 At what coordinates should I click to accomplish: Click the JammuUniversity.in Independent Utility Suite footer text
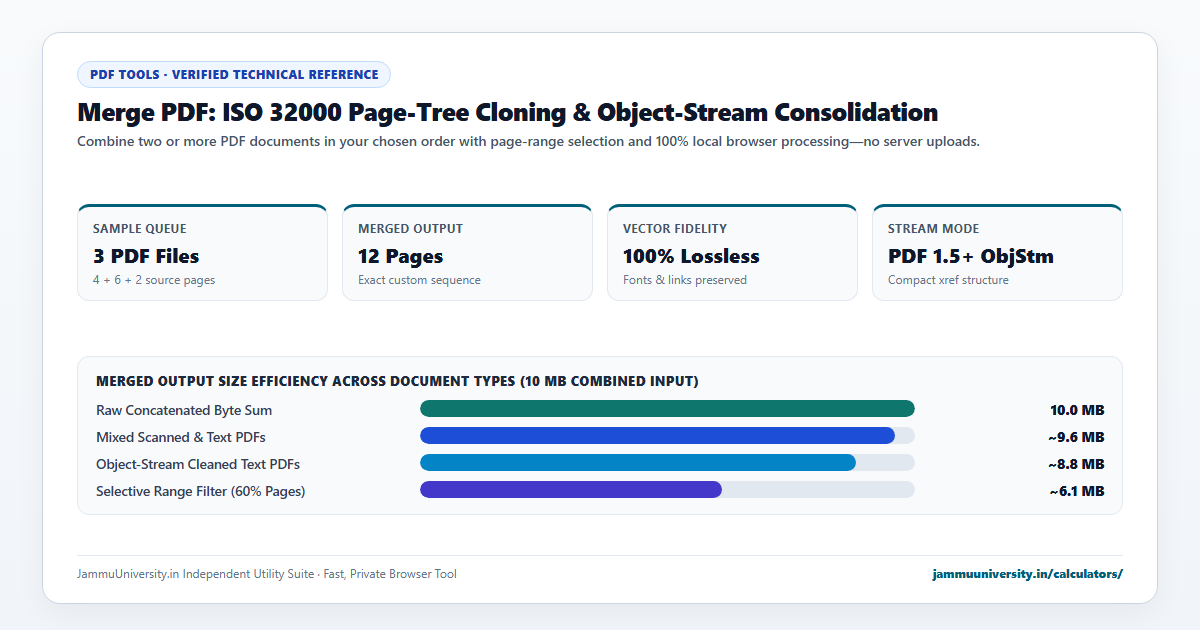click(267, 574)
